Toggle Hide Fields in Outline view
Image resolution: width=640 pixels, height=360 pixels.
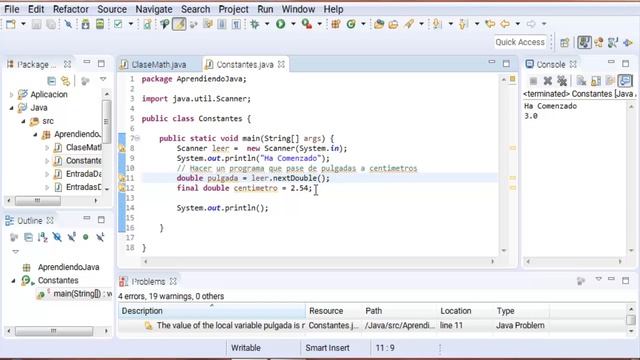point(57,237)
